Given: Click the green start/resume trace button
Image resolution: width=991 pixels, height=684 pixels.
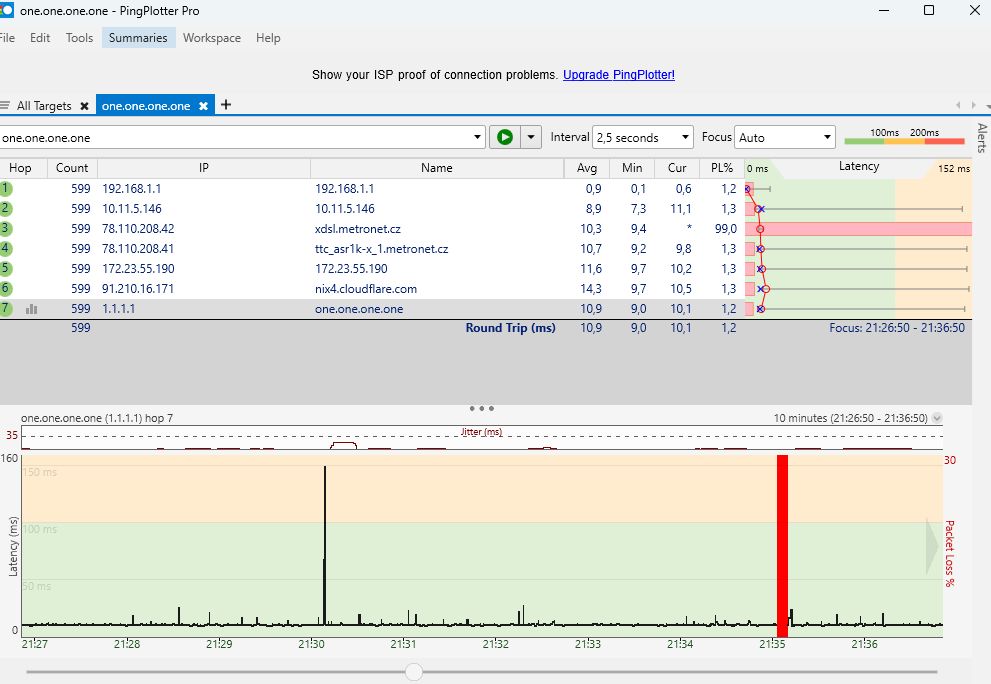Looking at the screenshot, I should tap(505, 137).
